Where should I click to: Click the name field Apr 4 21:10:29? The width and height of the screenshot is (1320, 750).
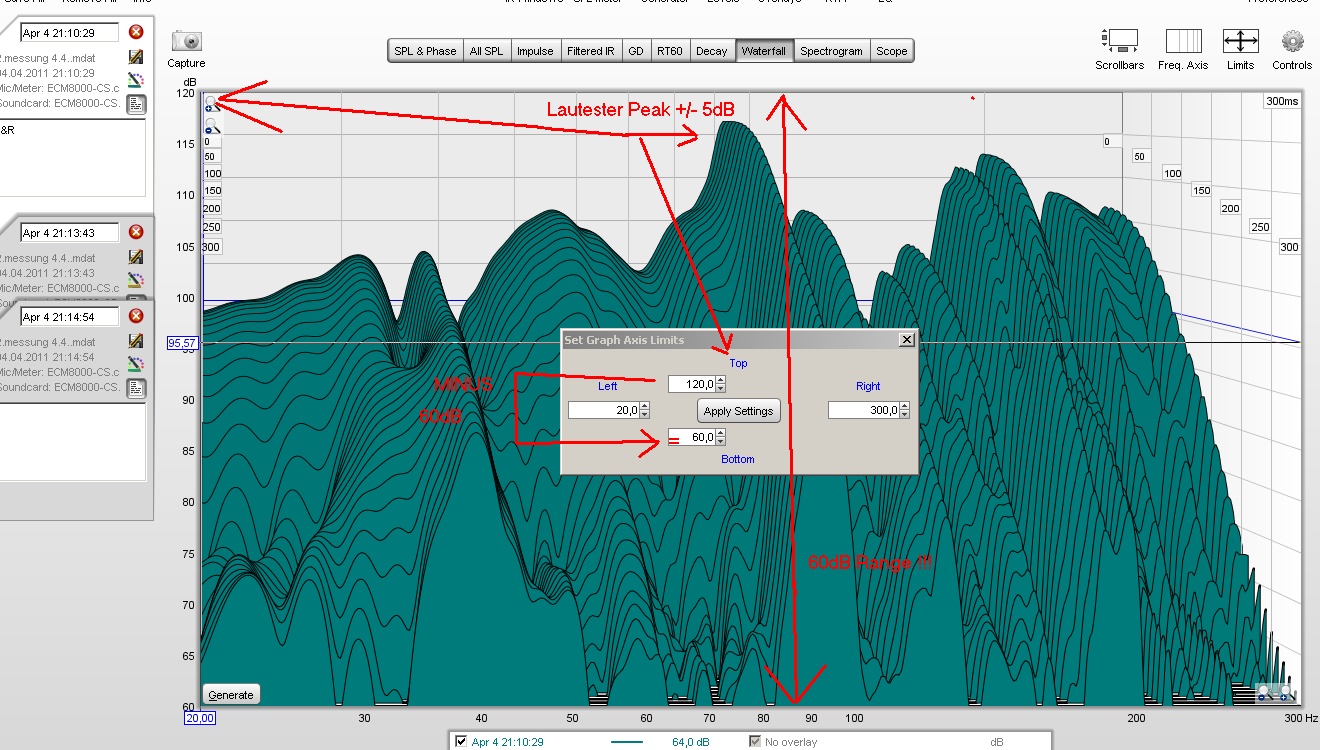(70, 33)
